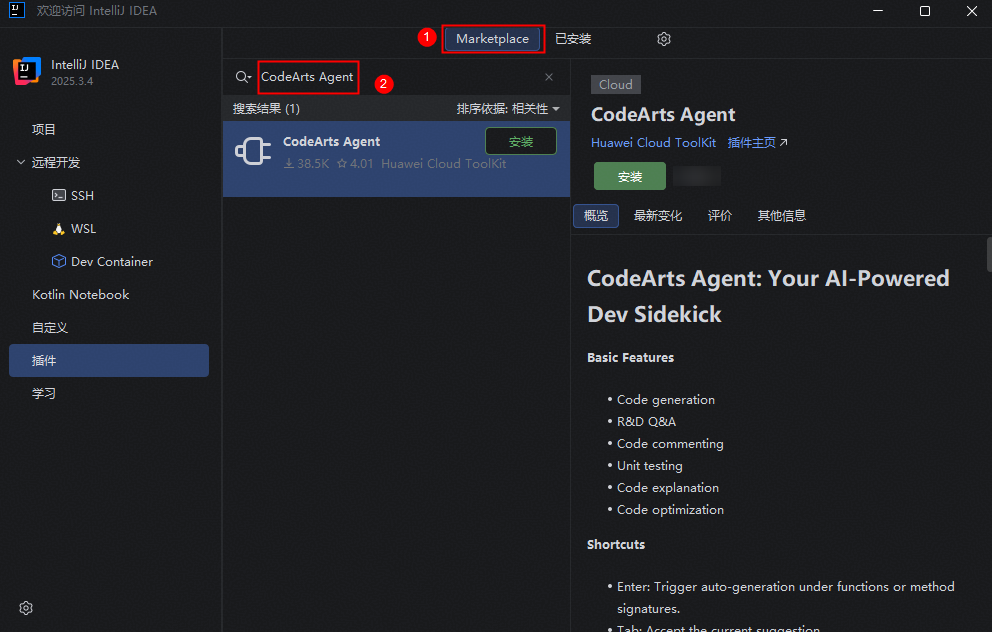Click the search magnifier icon
The height and width of the screenshot is (632, 992).
(x=242, y=77)
